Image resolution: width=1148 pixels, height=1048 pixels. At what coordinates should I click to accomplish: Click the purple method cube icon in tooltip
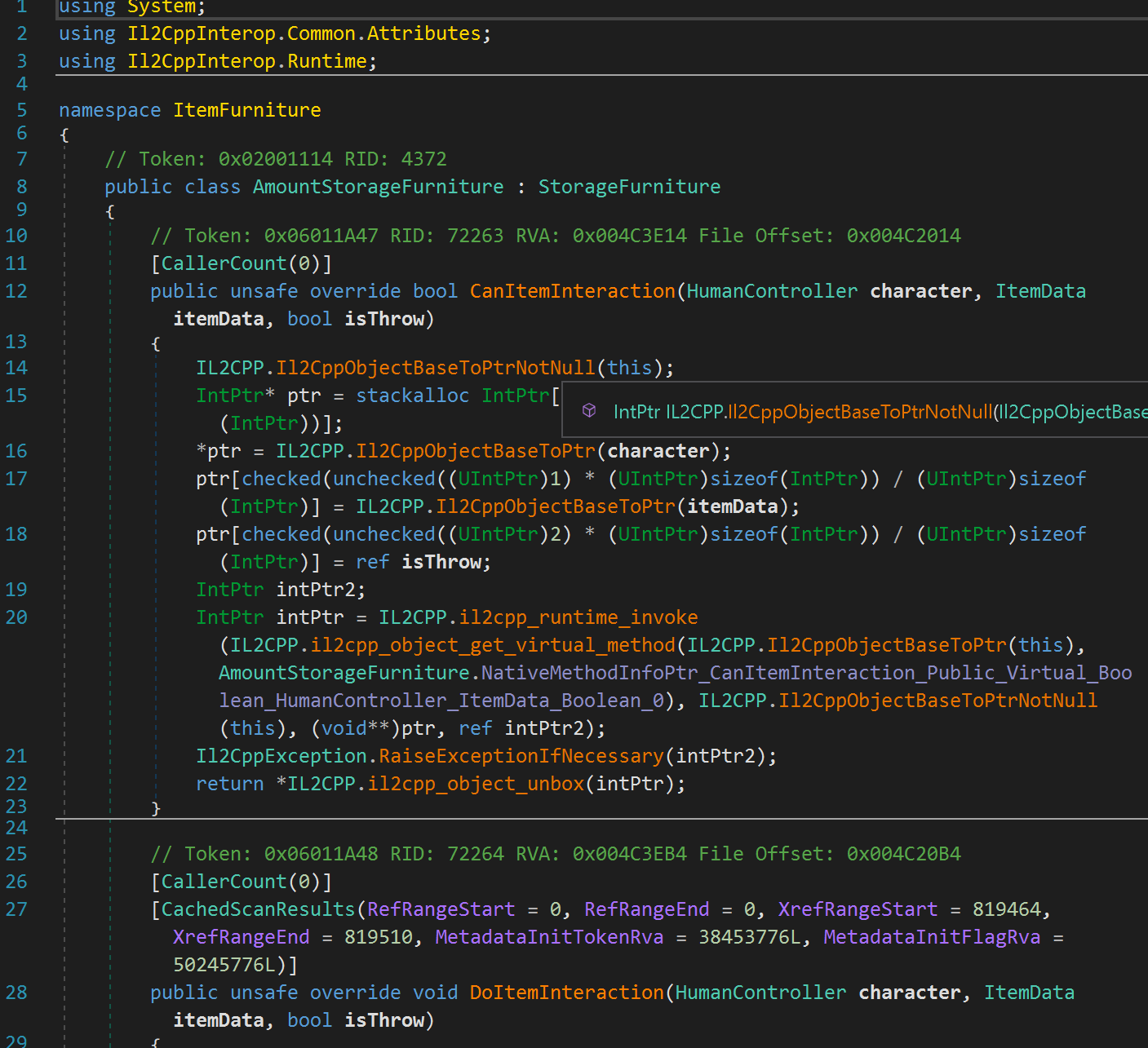point(589,411)
